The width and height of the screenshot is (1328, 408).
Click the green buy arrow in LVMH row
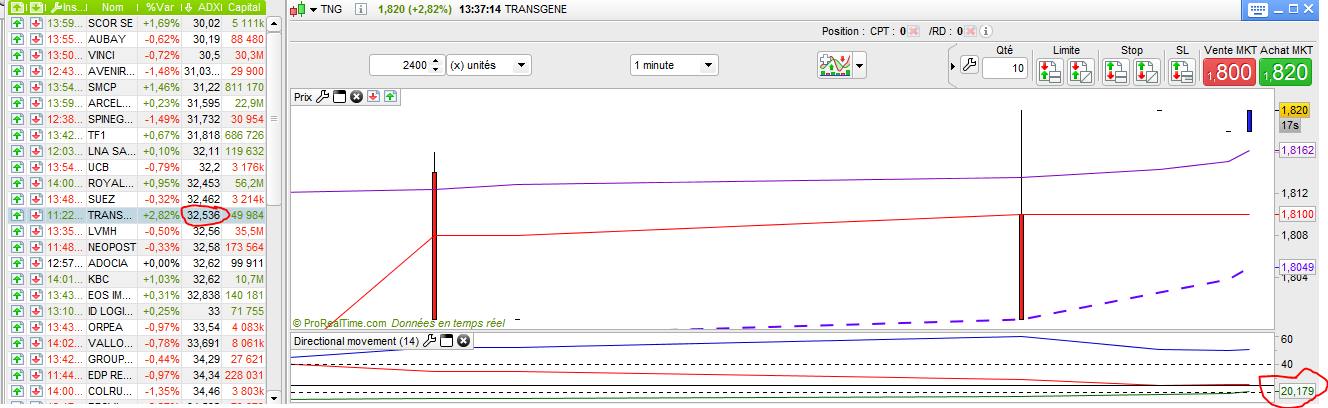click(18, 230)
